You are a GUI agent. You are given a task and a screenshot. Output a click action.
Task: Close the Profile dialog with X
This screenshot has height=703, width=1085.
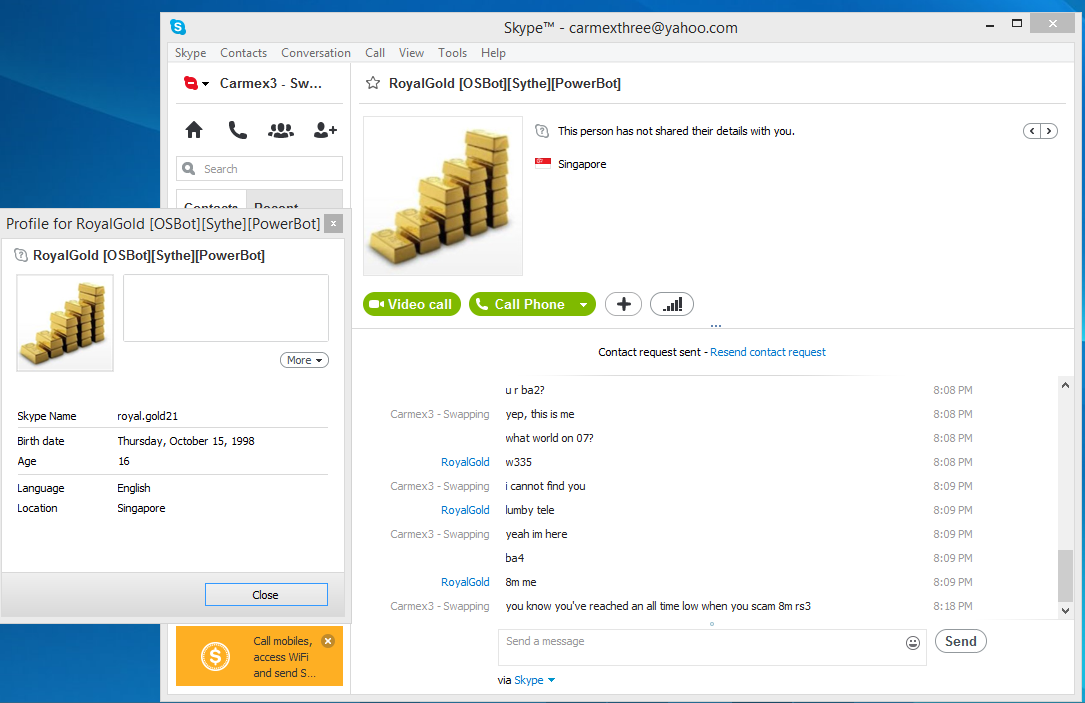[334, 223]
